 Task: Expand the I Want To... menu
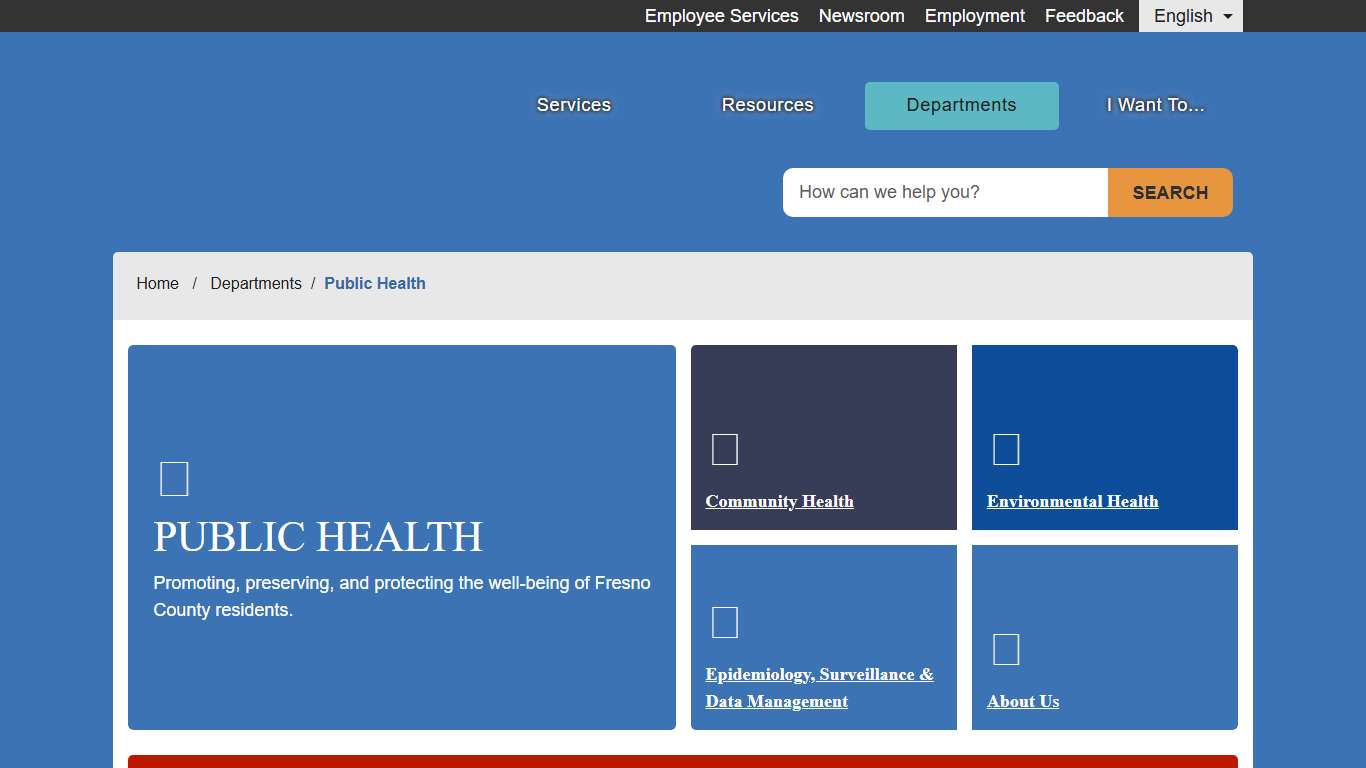pos(1155,105)
